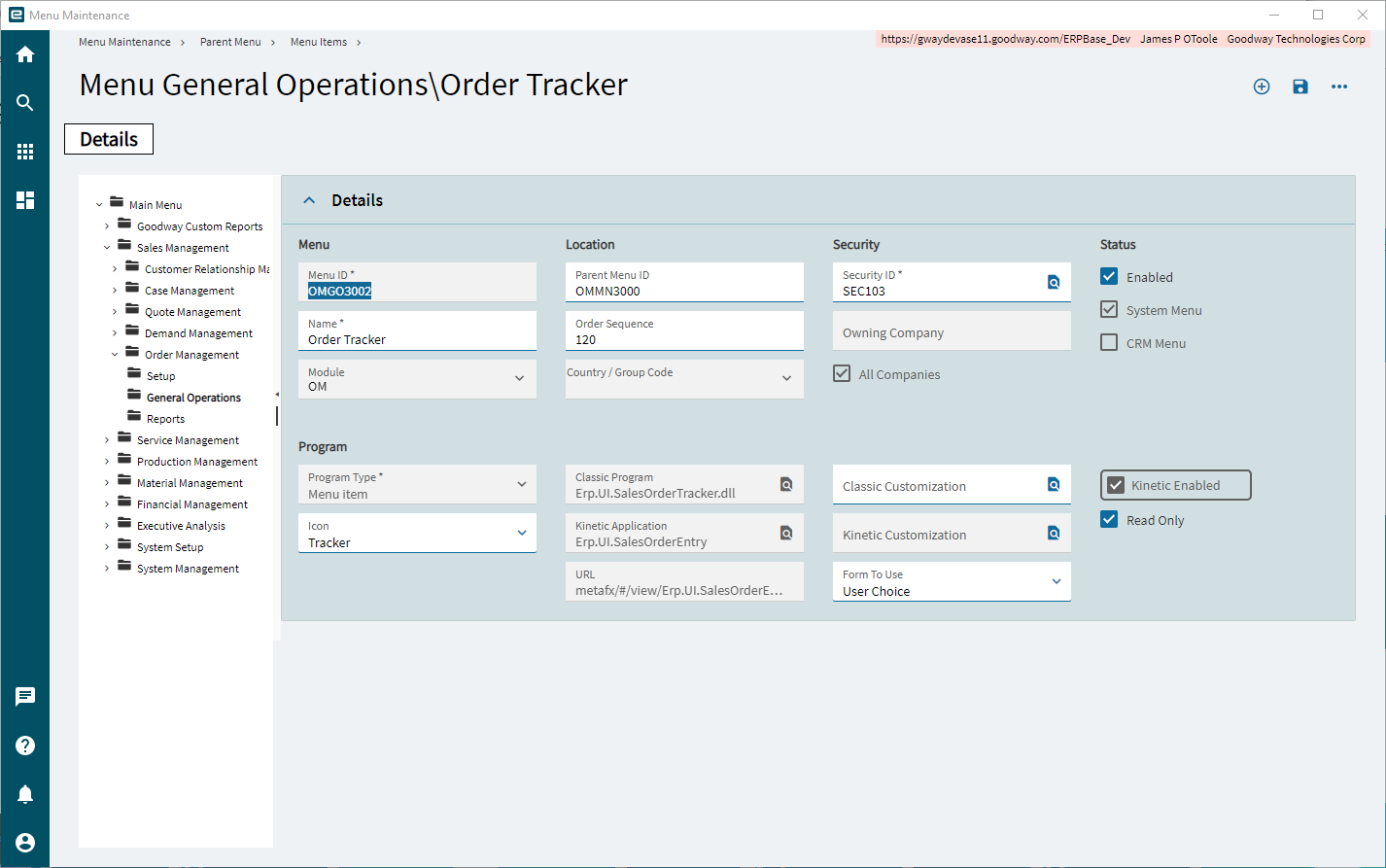
Task: Click the Home icon in sidebar
Action: (25, 54)
